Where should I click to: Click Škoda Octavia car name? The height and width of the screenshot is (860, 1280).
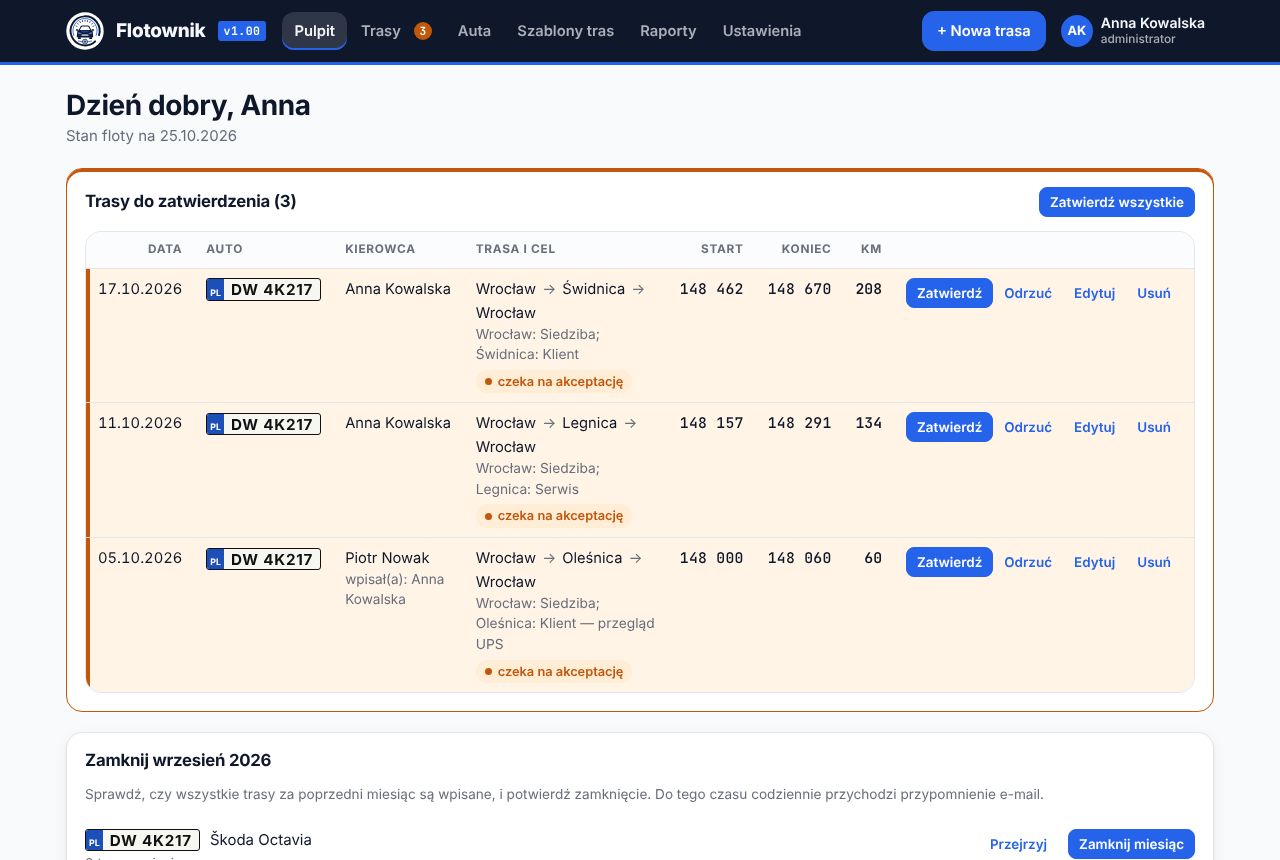pos(261,840)
